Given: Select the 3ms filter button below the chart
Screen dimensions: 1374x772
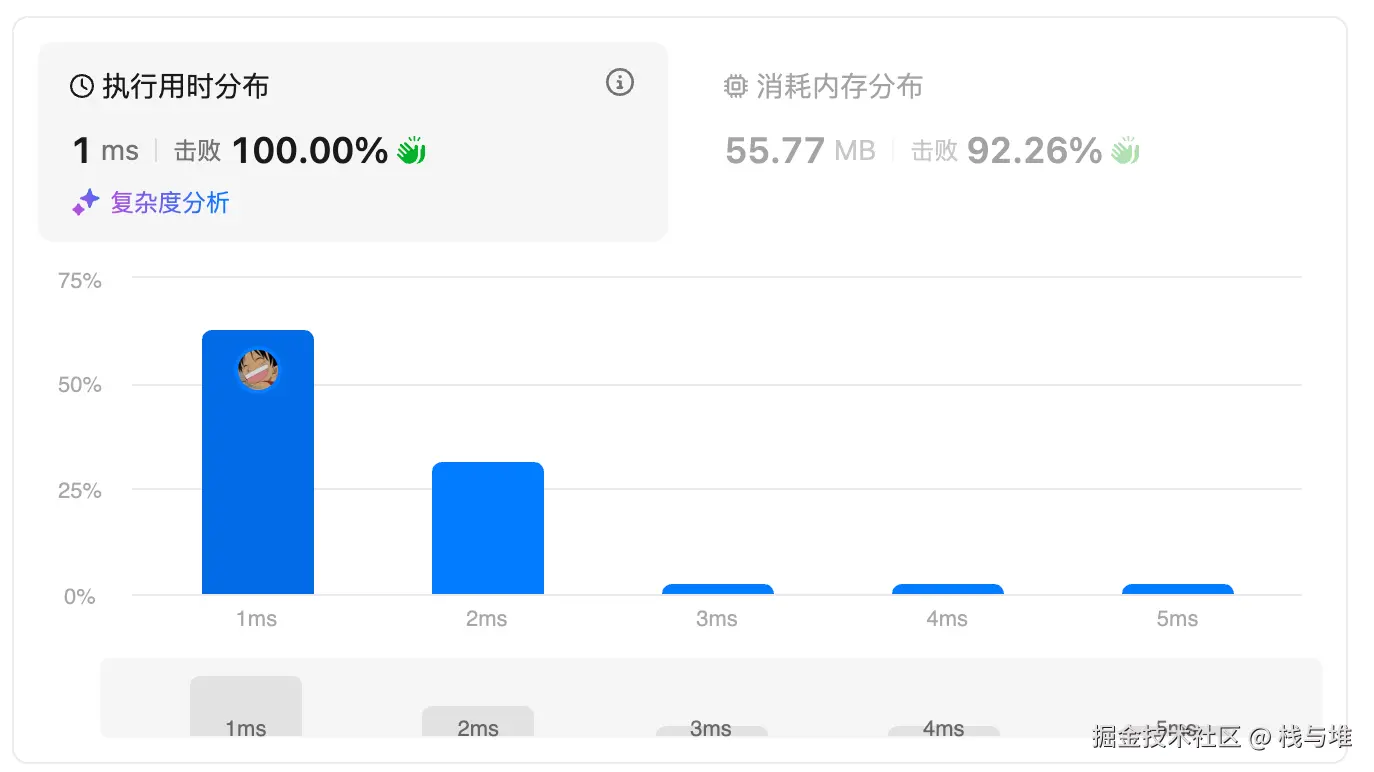Looking at the screenshot, I should (x=711, y=728).
